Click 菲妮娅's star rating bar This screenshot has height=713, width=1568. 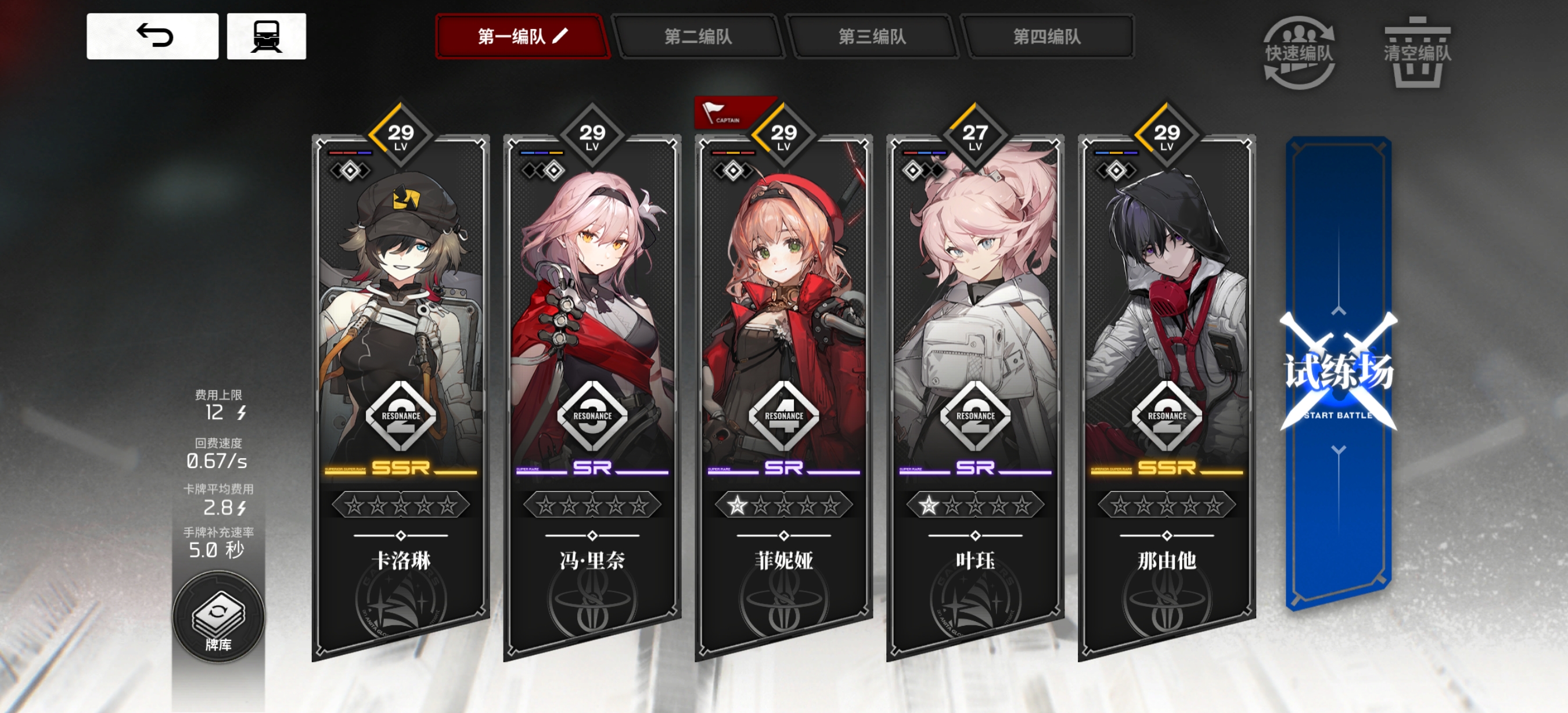pyautogui.click(x=783, y=505)
